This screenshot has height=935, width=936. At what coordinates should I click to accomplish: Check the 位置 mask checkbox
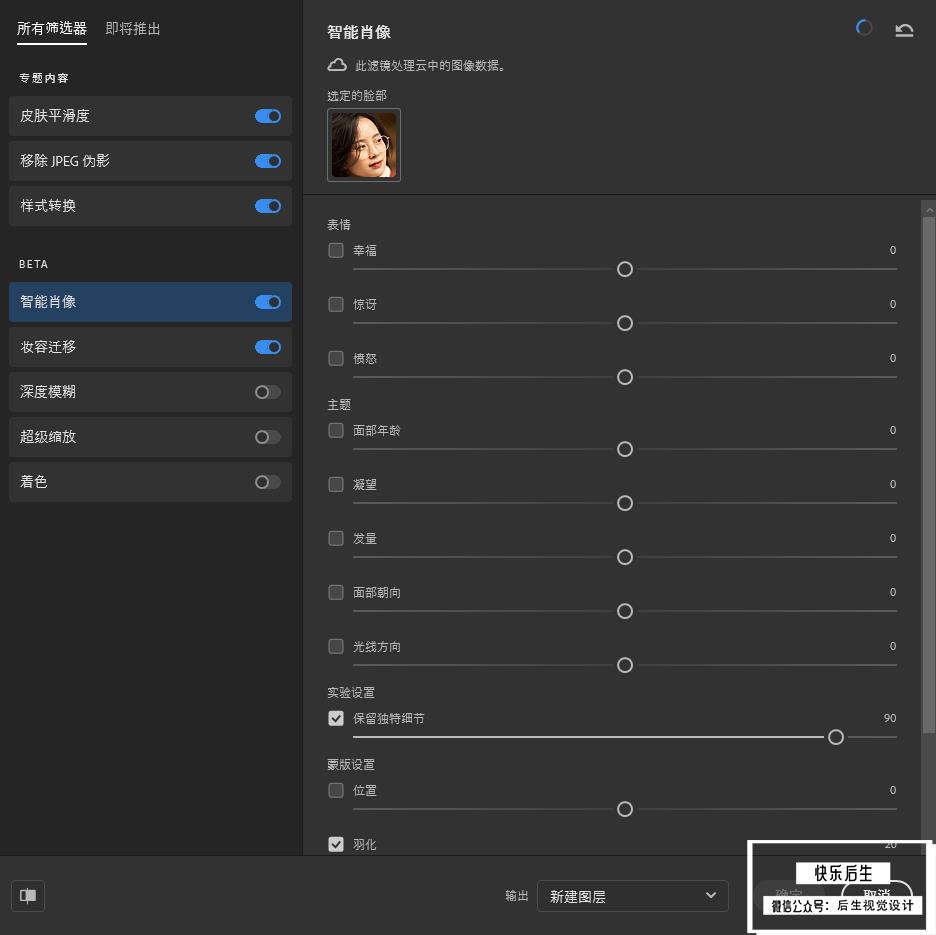(336, 791)
